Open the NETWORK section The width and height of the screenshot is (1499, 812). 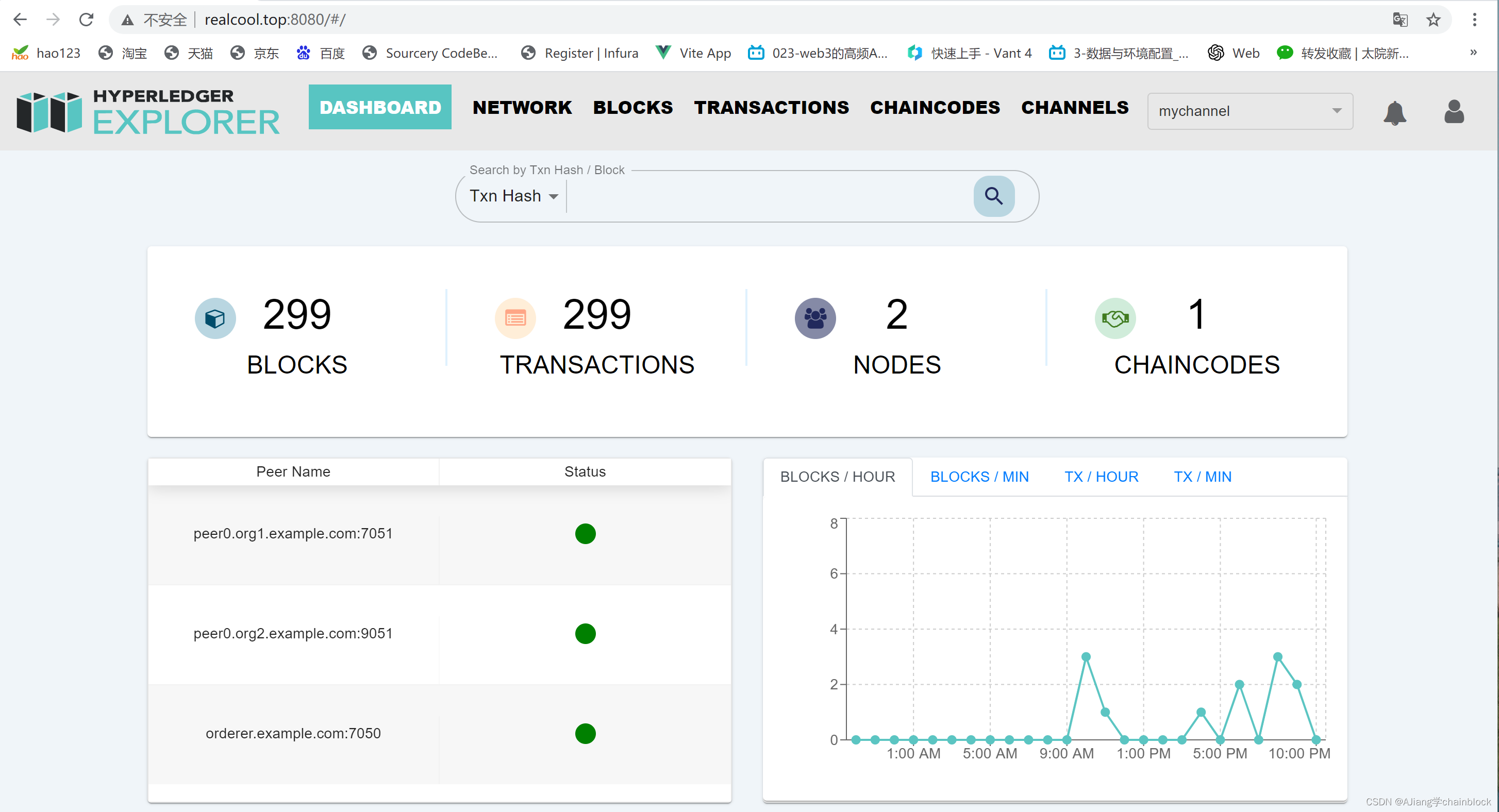click(521, 107)
